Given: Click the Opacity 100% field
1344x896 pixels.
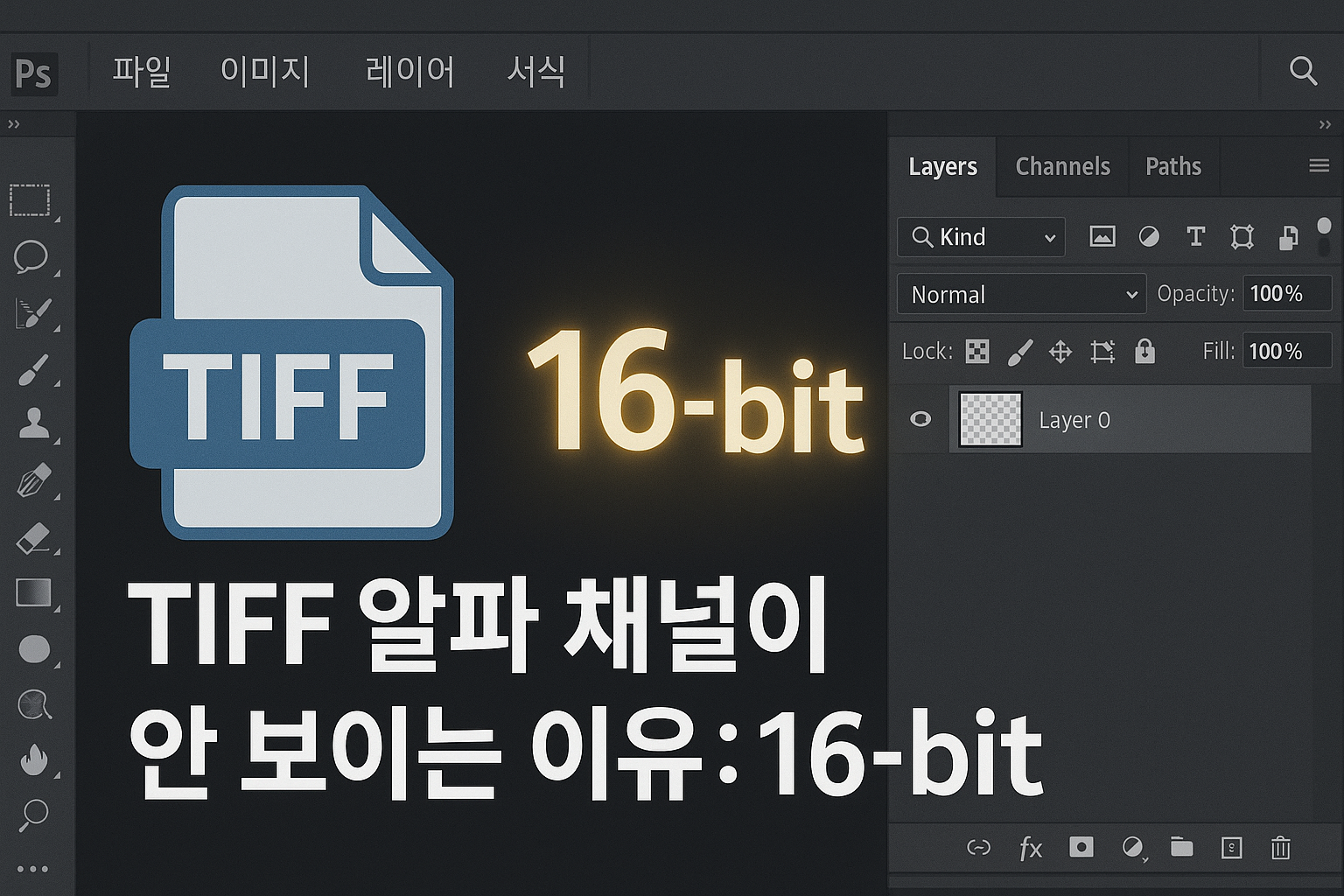Looking at the screenshot, I should point(1286,293).
